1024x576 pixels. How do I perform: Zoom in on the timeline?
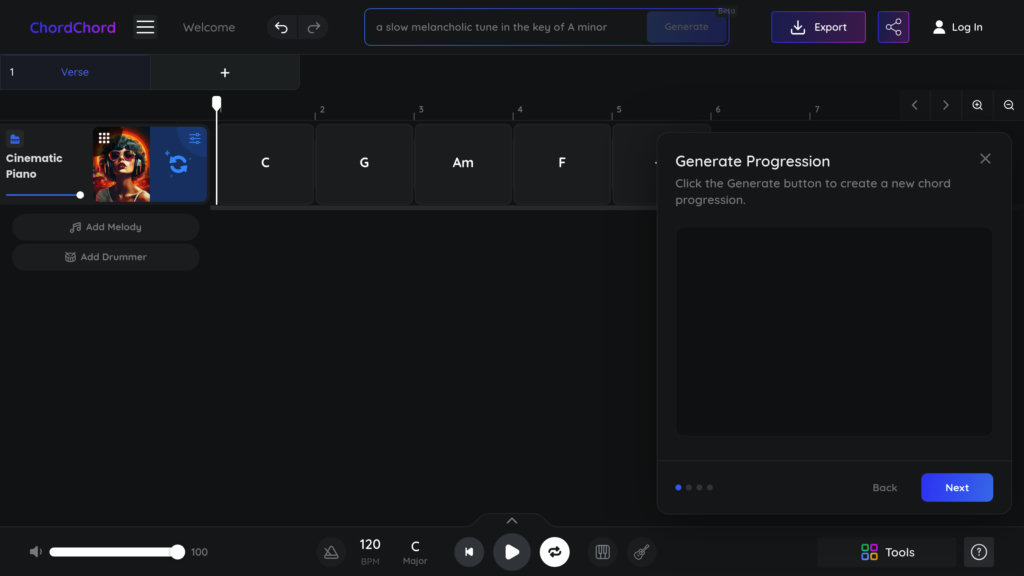tap(977, 105)
